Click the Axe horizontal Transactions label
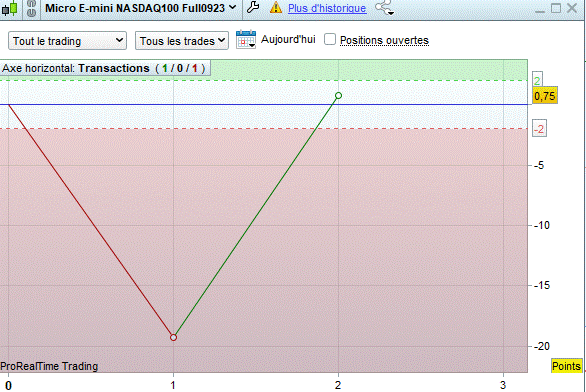Screen dimensions: 586x392 [104, 68]
